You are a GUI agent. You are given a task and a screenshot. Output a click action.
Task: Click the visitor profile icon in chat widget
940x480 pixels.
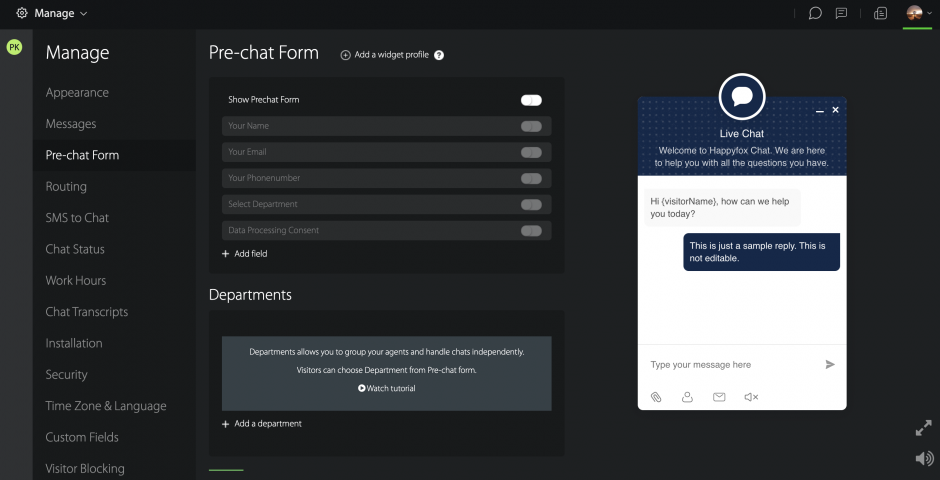[x=687, y=397]
